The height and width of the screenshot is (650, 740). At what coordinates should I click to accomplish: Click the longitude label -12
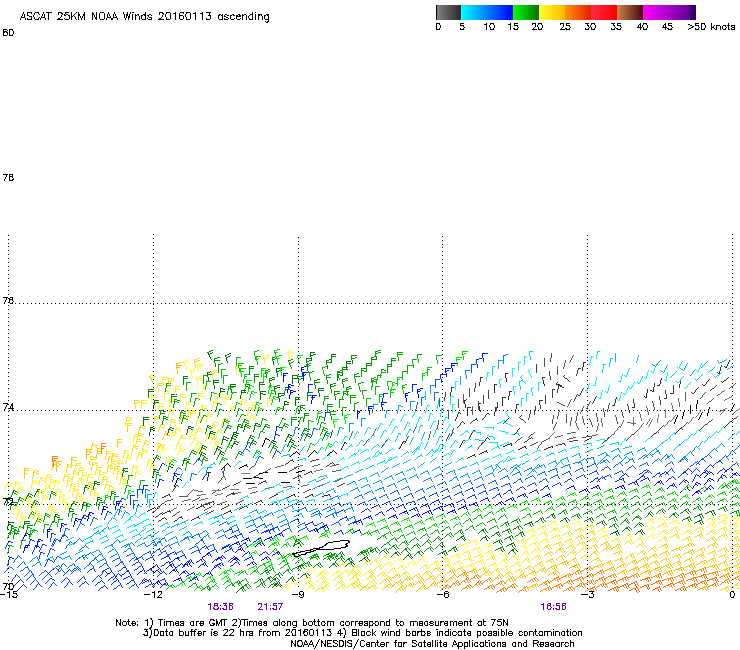click(153, 595)
